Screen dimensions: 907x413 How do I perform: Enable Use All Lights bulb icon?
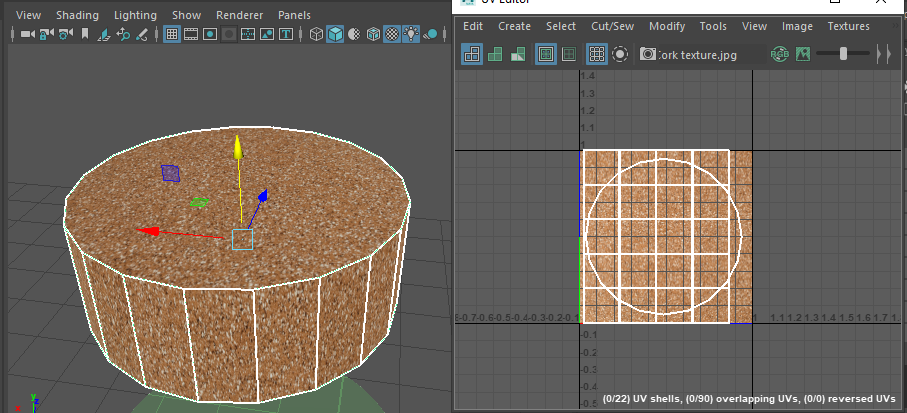(410, 34)
